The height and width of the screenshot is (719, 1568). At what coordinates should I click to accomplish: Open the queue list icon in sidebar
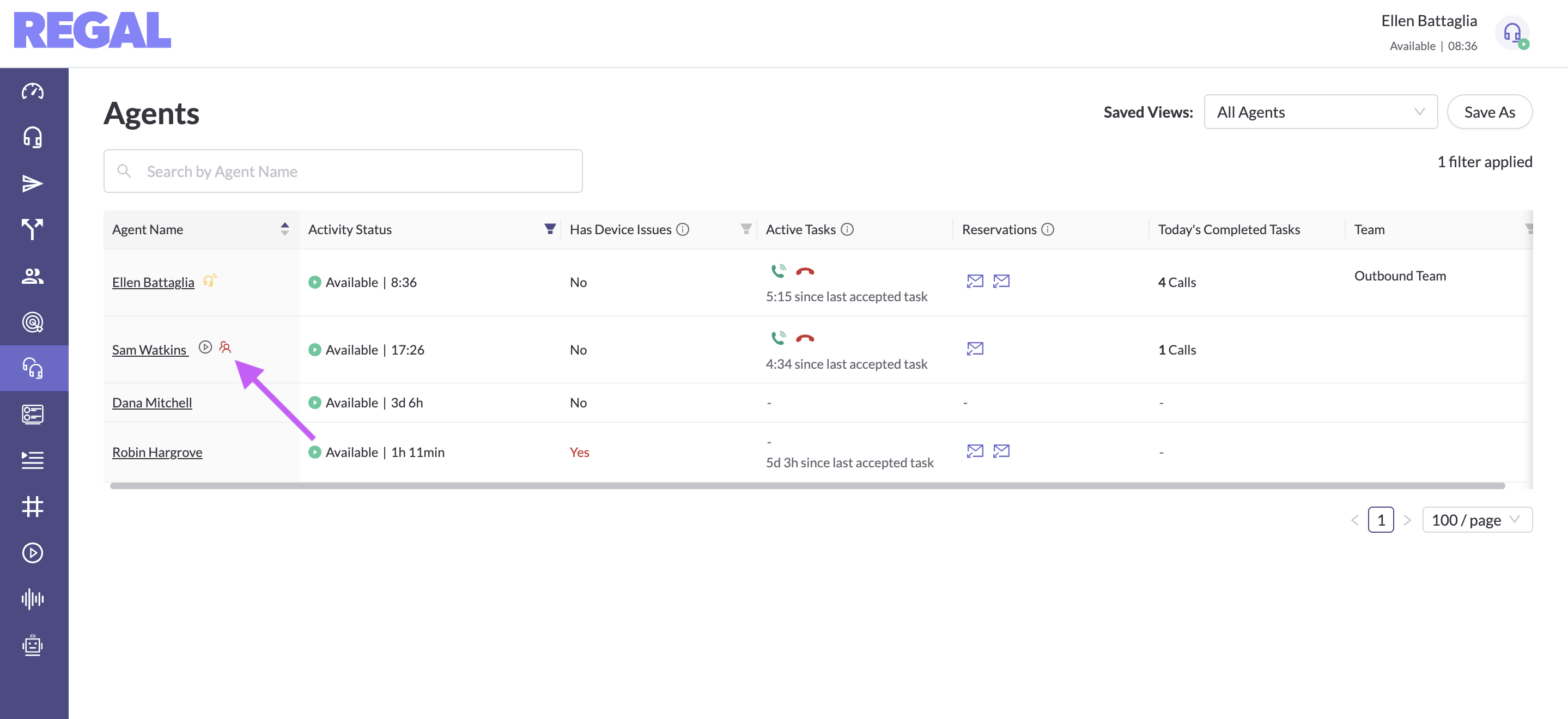click(x=32, y=460)
